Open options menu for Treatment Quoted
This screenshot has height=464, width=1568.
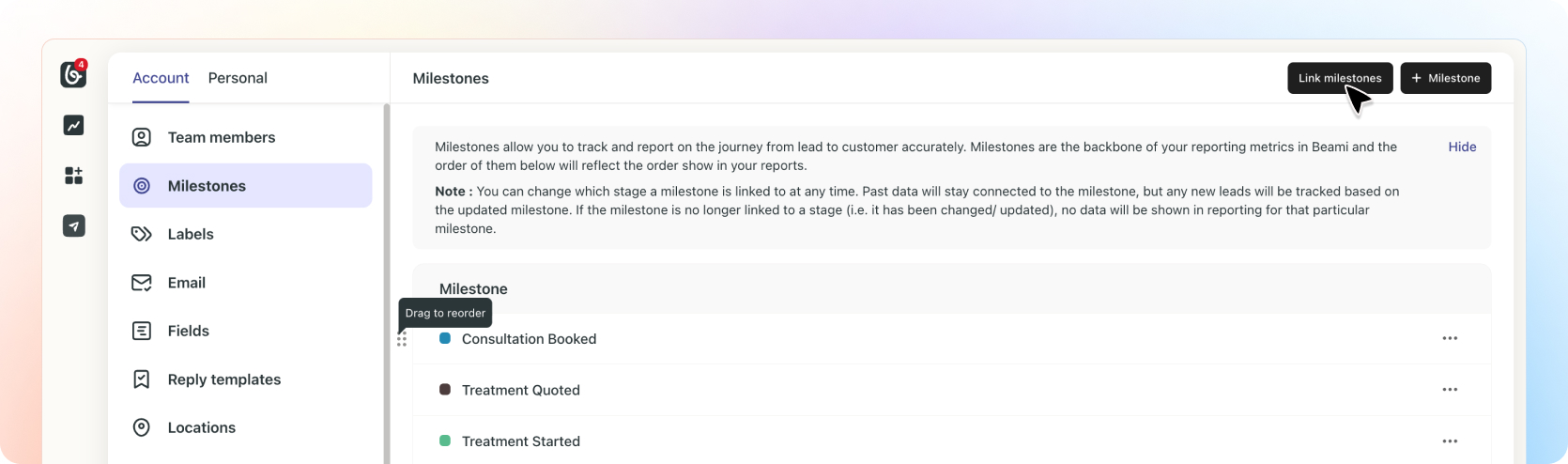click(1450, 390)
